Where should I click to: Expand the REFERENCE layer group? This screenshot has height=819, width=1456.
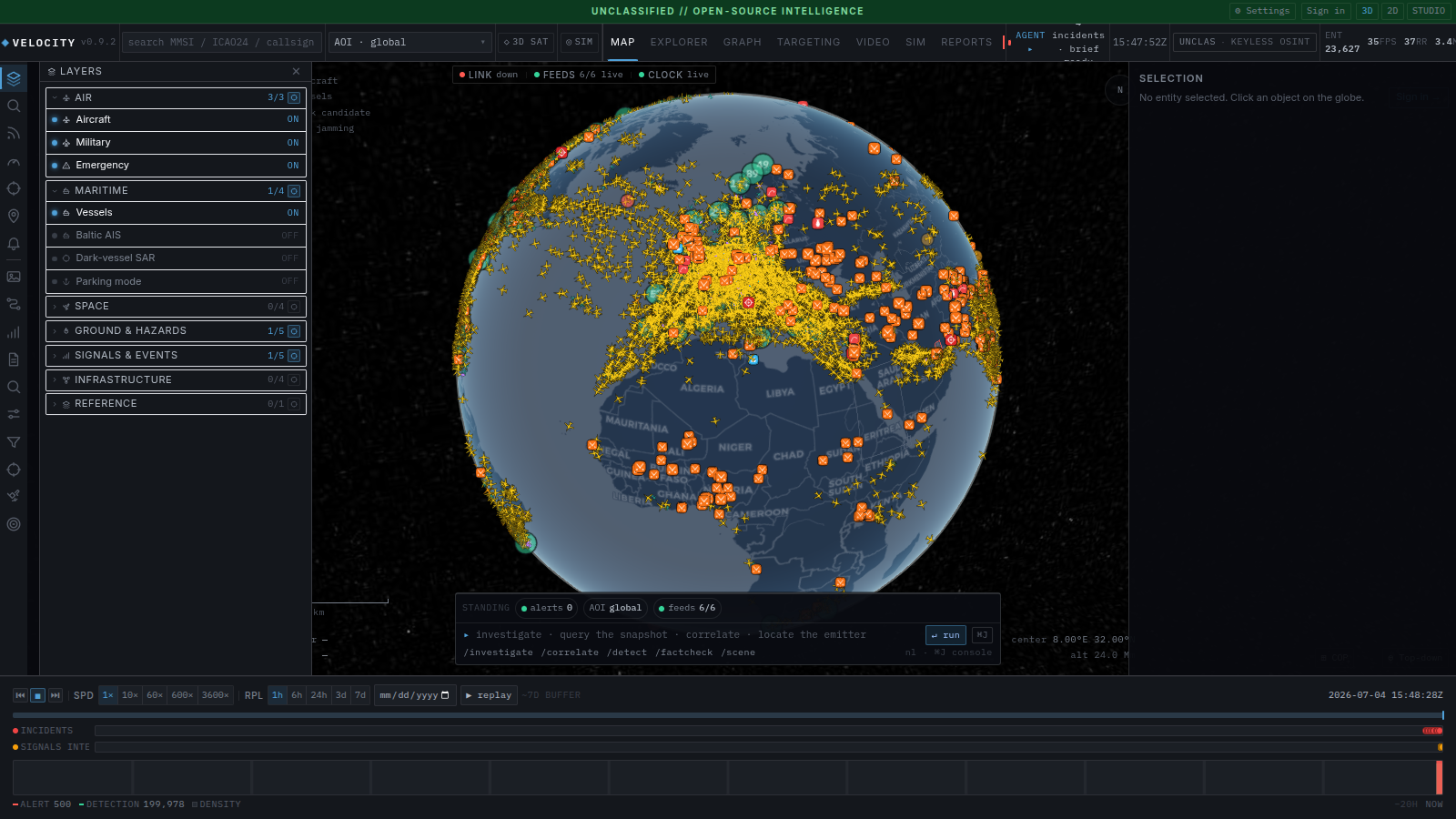pos(56,404)
